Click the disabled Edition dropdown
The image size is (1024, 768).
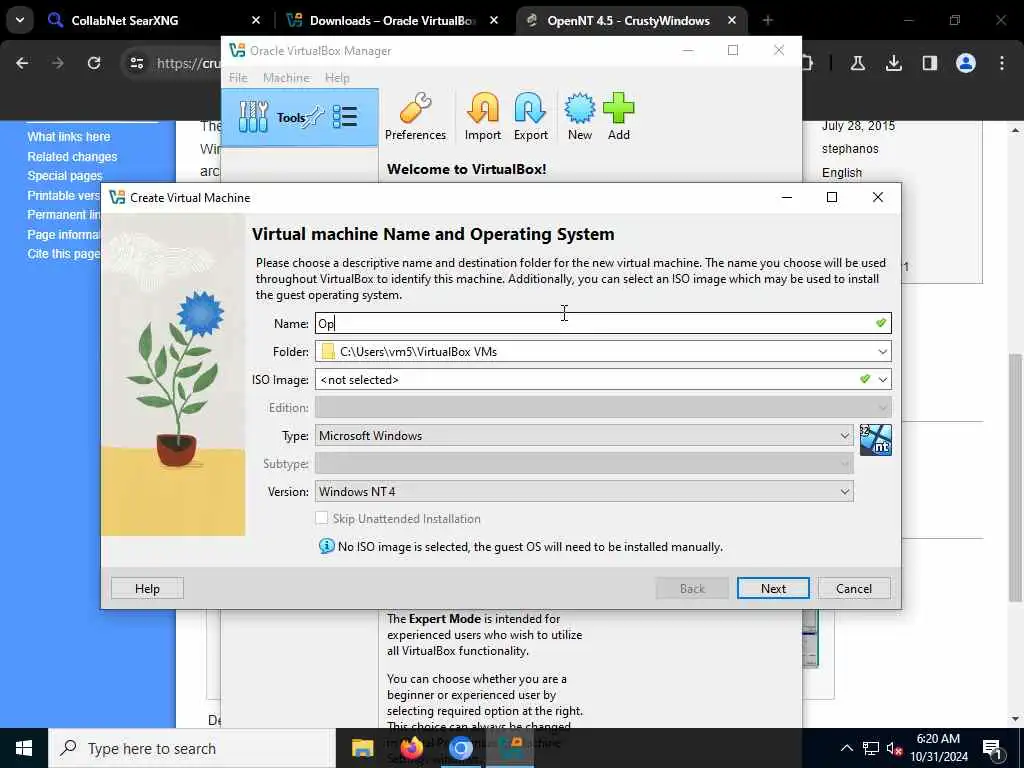point(603,408)
